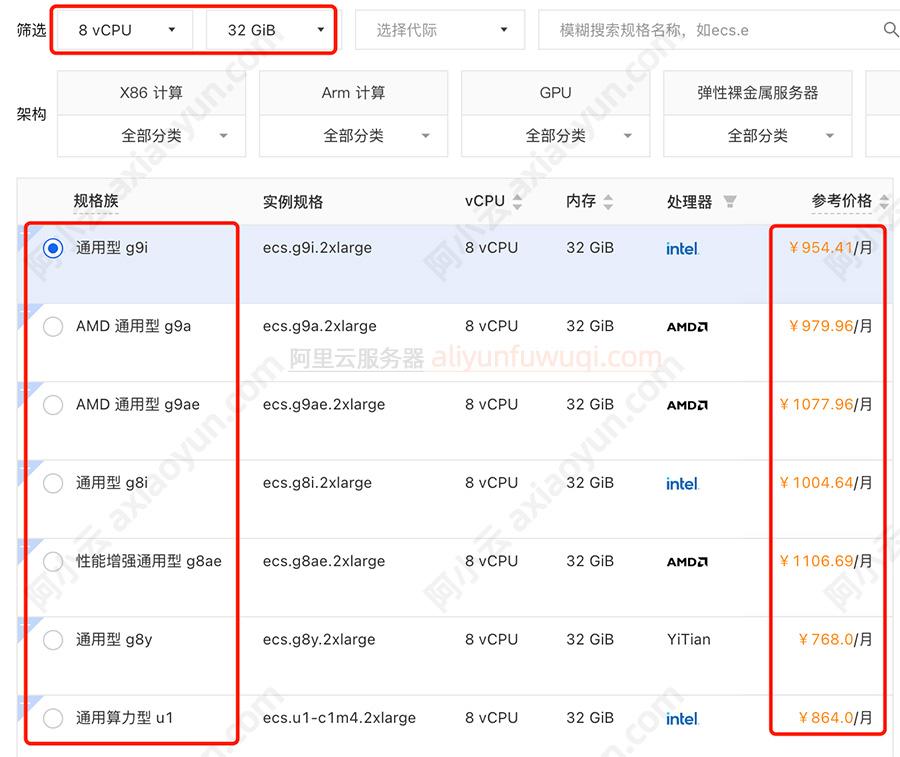The image size is (900, 757).
Task: Open the 8 vCPU filter dropdown
Action: pos(125,30)
